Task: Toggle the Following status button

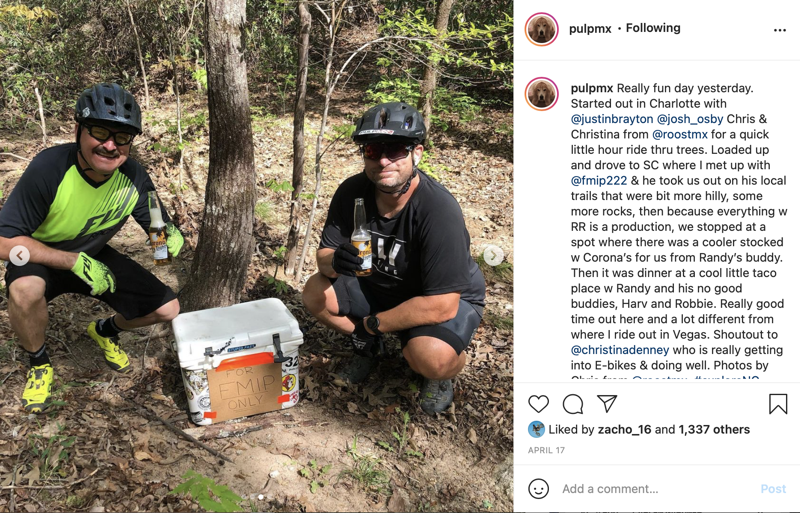Action: point(653,28)
